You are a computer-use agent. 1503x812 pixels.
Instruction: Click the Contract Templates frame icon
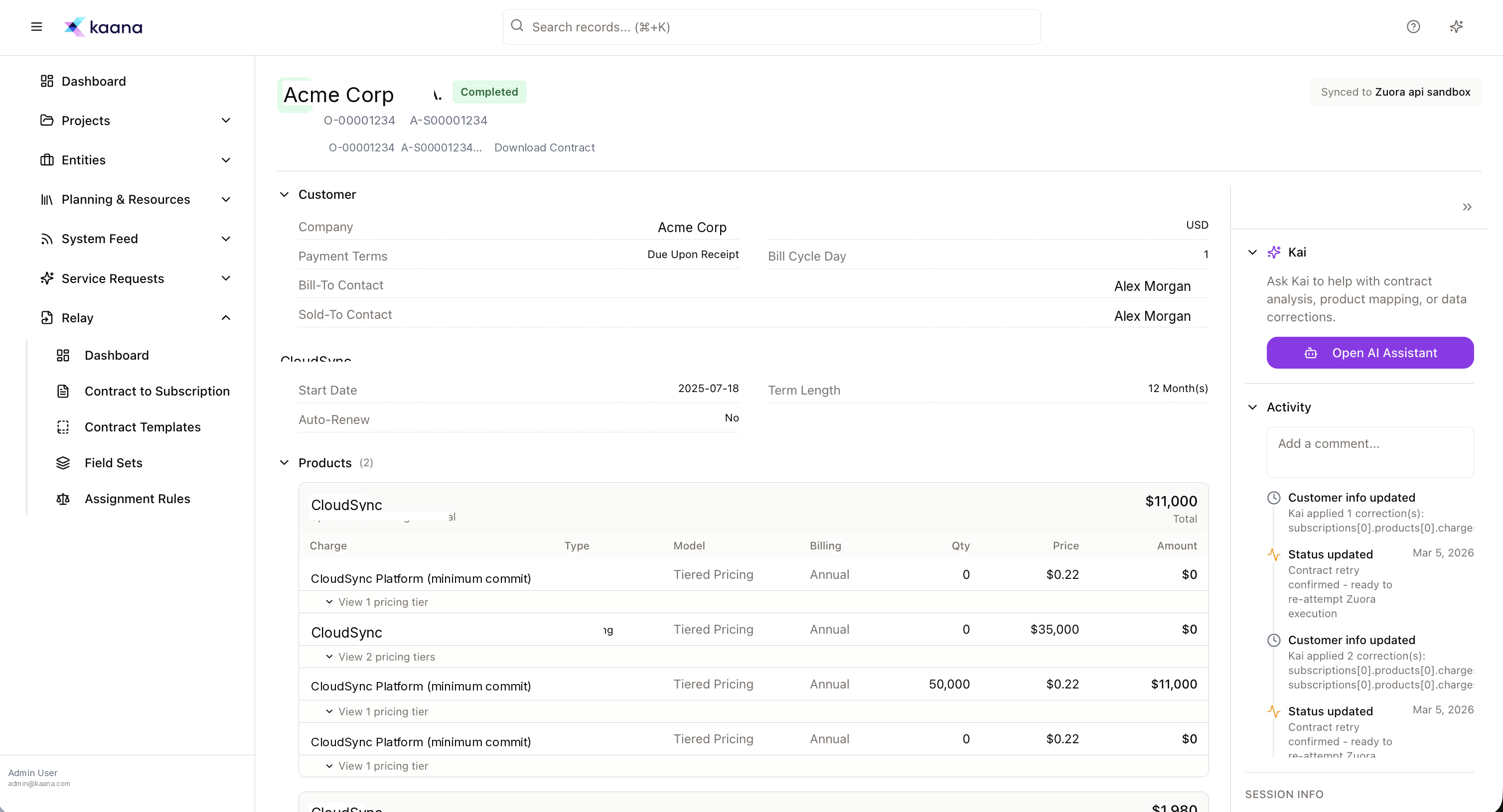coord(63,427)
